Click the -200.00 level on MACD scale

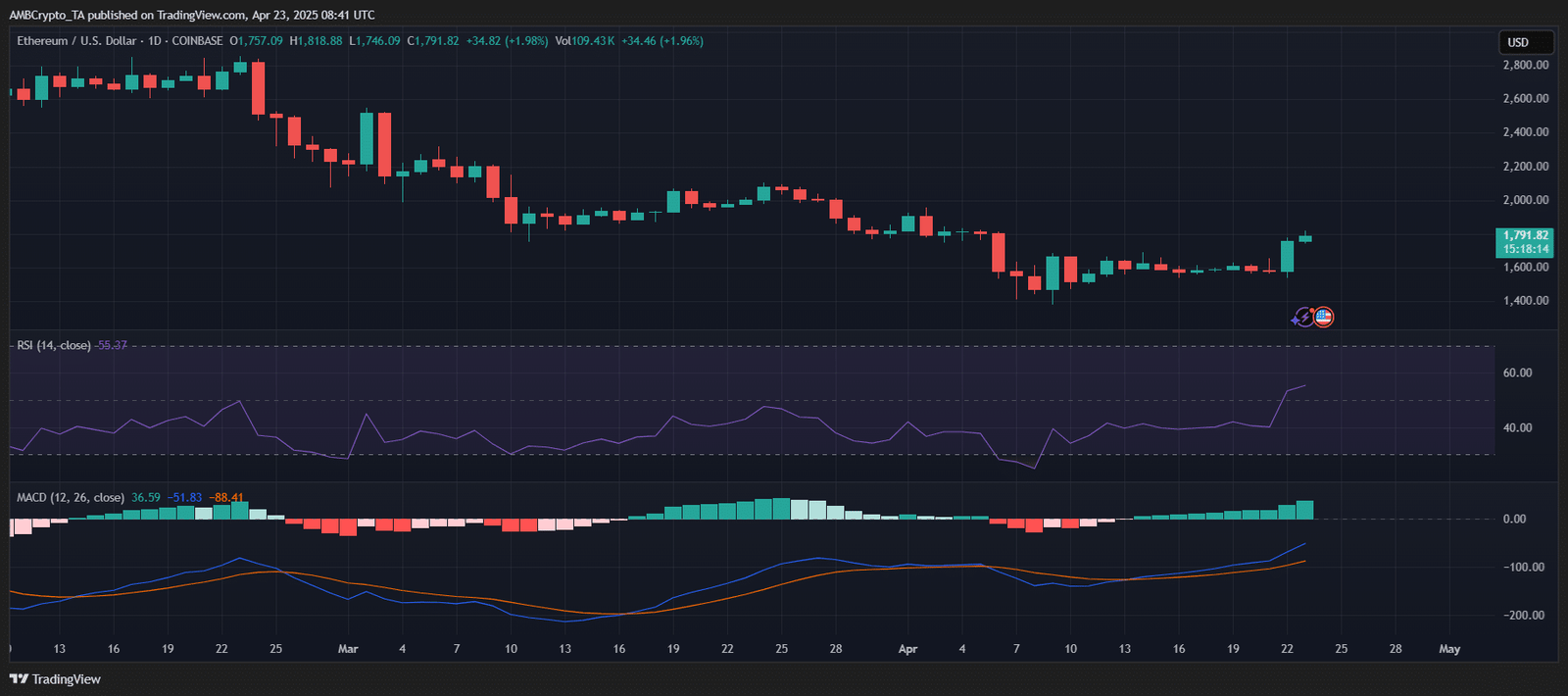point(1523,616)
